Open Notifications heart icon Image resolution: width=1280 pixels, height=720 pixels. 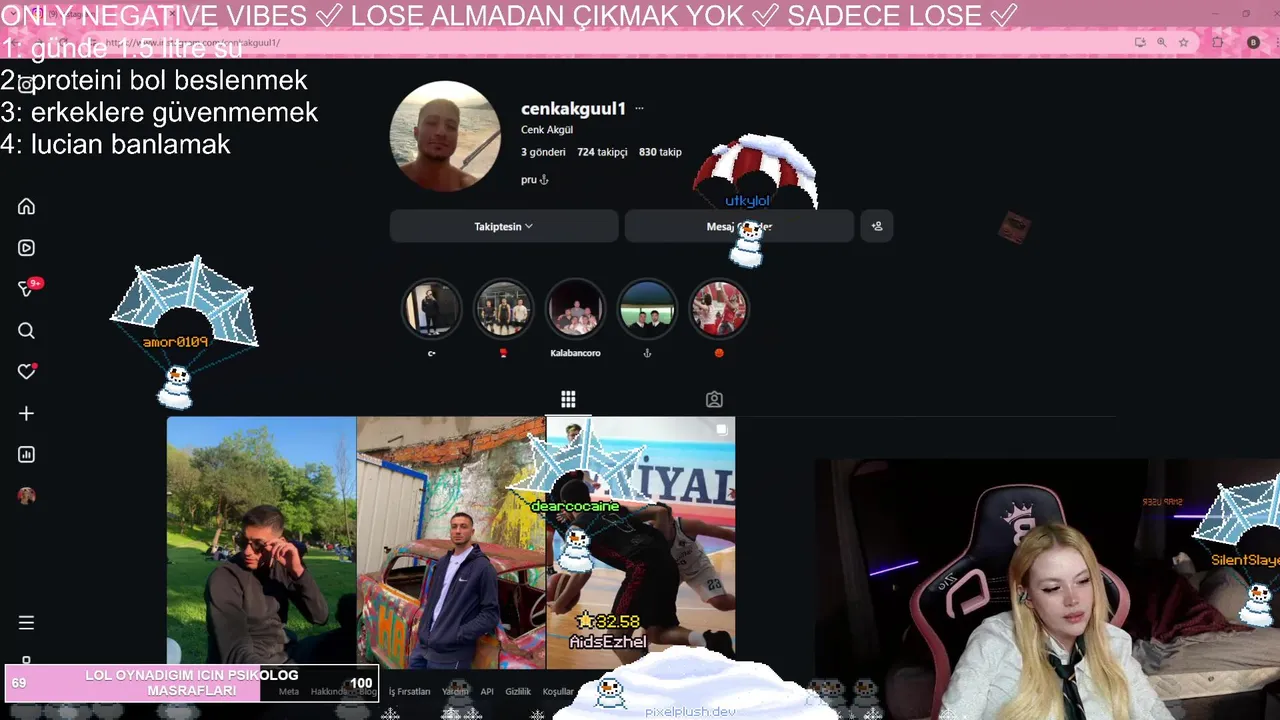pos(27,371)
